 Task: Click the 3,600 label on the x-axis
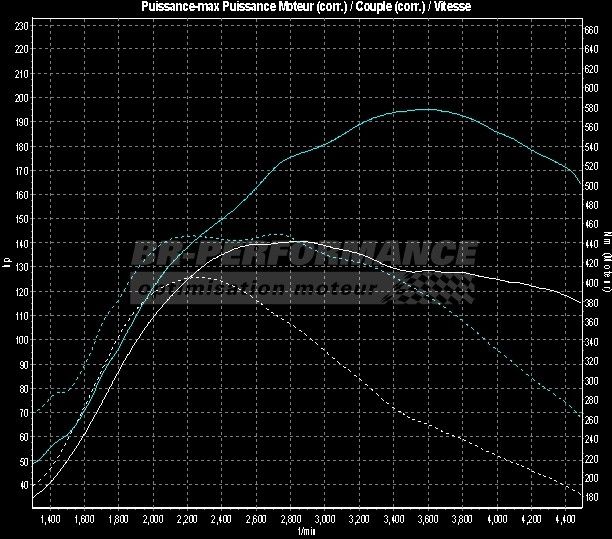(428, 520)
